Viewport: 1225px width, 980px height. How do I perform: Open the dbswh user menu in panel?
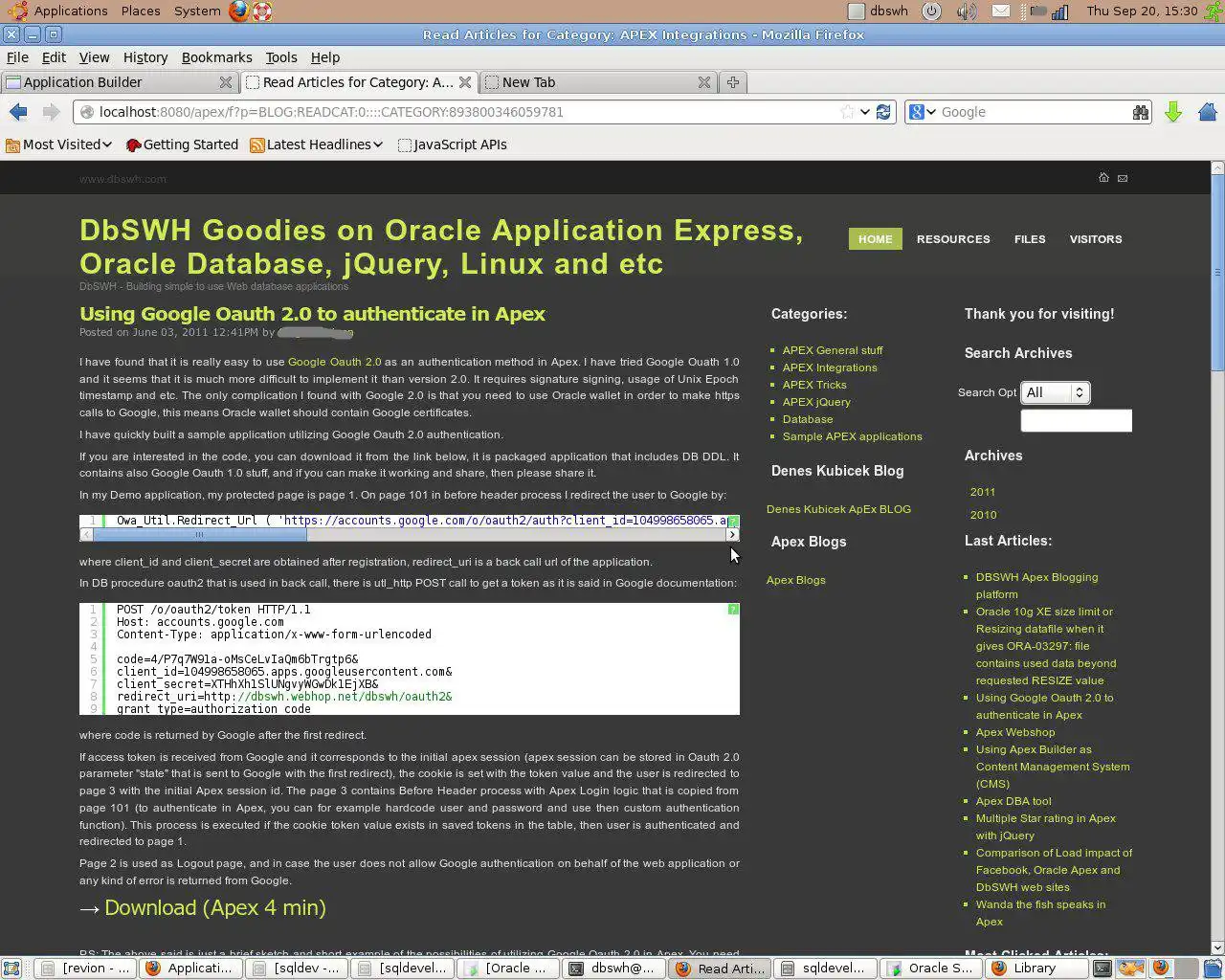[879, 11]
